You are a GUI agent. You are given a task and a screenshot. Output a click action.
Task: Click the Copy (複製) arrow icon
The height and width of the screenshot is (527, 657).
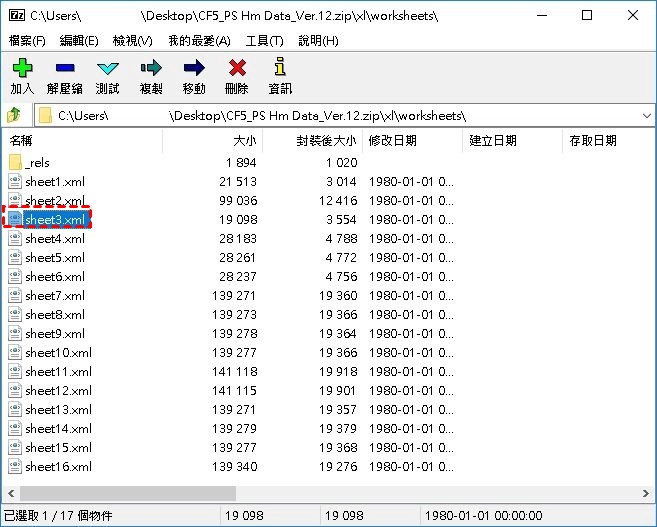pos(151,67)
